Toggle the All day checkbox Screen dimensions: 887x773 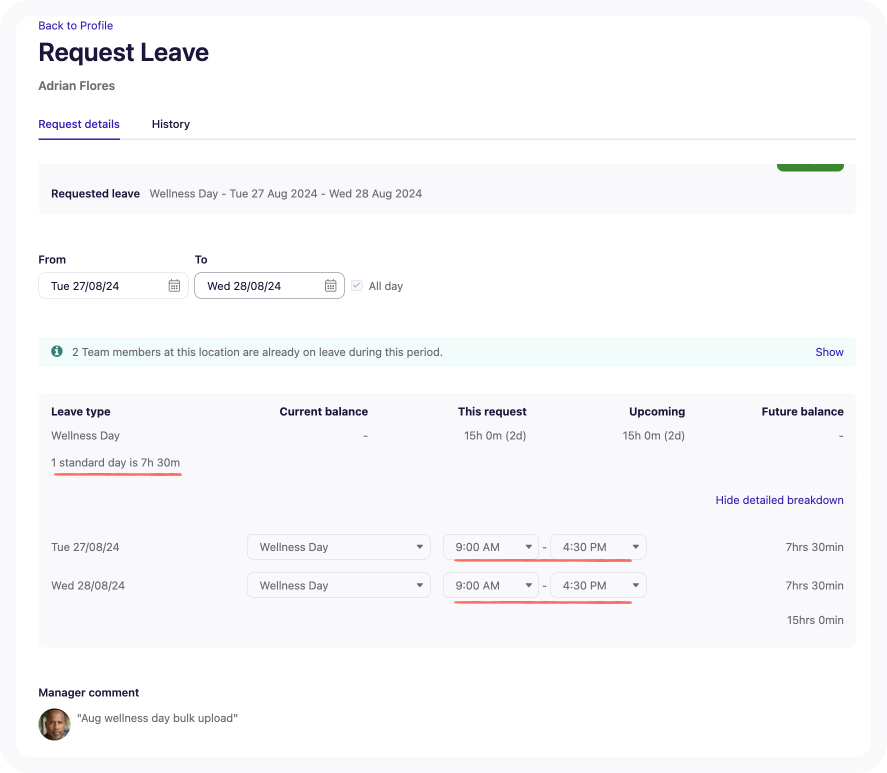coord(356,285)
